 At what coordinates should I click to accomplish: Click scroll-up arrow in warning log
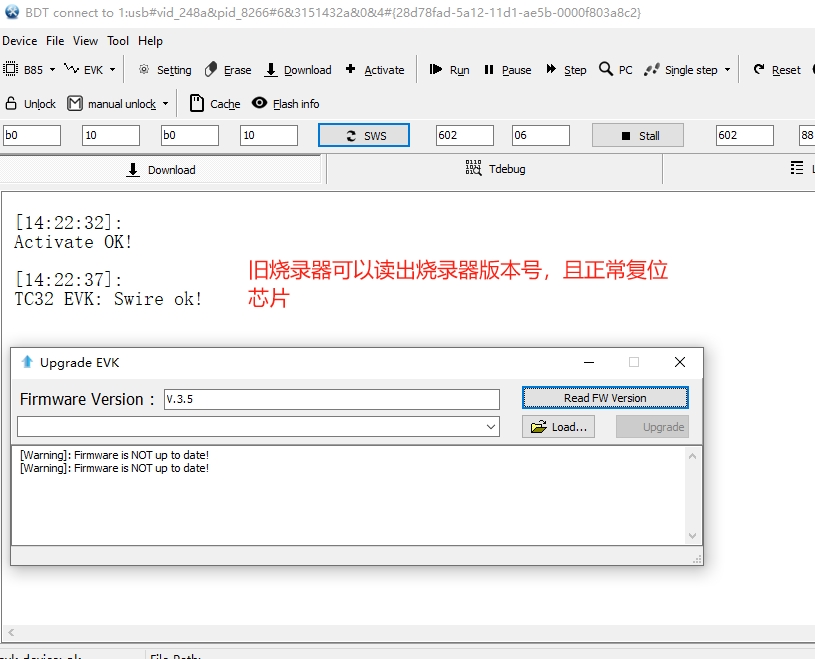(x=692, y=456)
